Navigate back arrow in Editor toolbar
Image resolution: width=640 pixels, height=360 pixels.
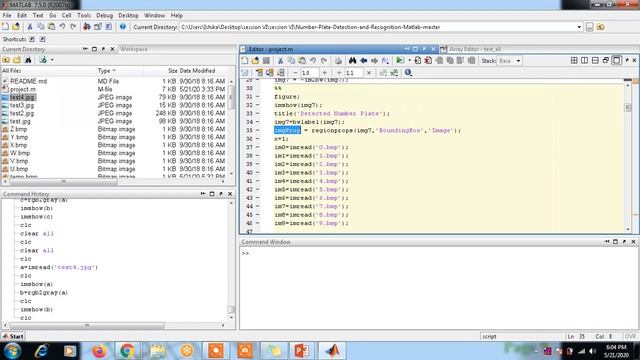363,61
